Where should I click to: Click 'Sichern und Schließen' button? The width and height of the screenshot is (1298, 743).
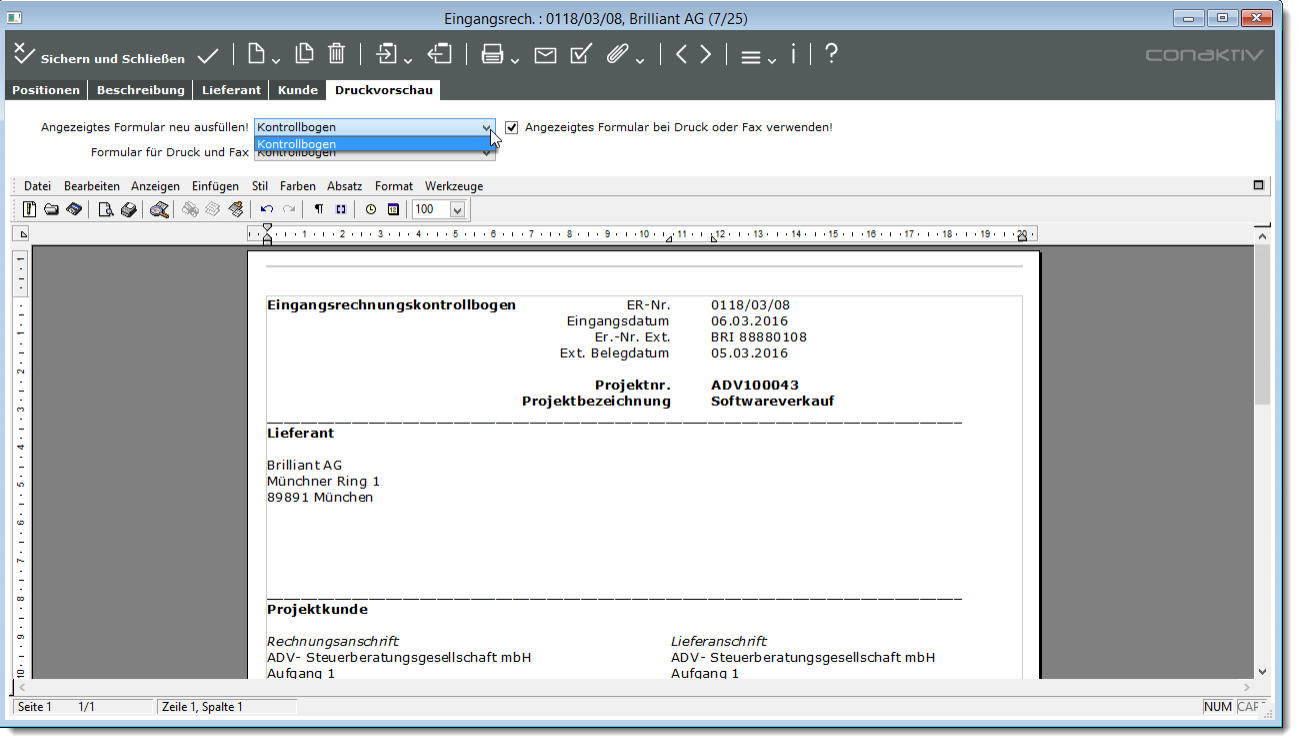pos(100,57)
